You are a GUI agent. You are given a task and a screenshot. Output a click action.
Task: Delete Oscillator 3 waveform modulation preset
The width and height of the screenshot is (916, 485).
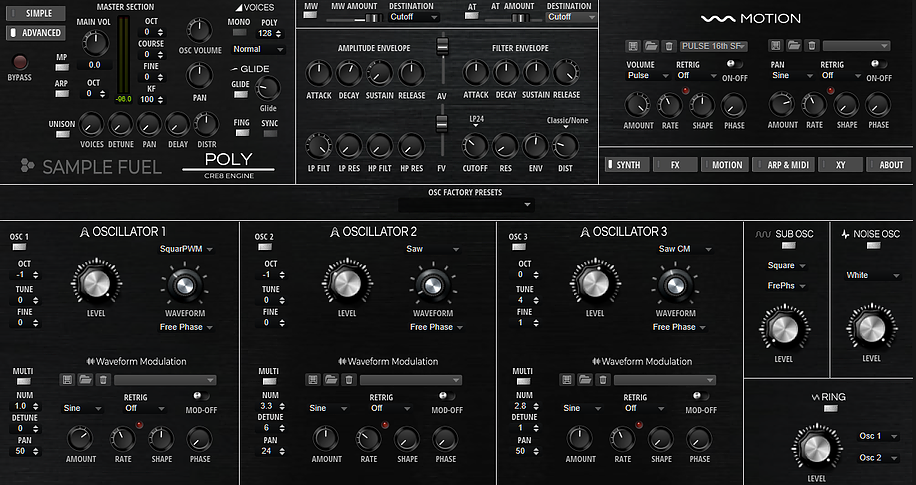pos(603,380)
